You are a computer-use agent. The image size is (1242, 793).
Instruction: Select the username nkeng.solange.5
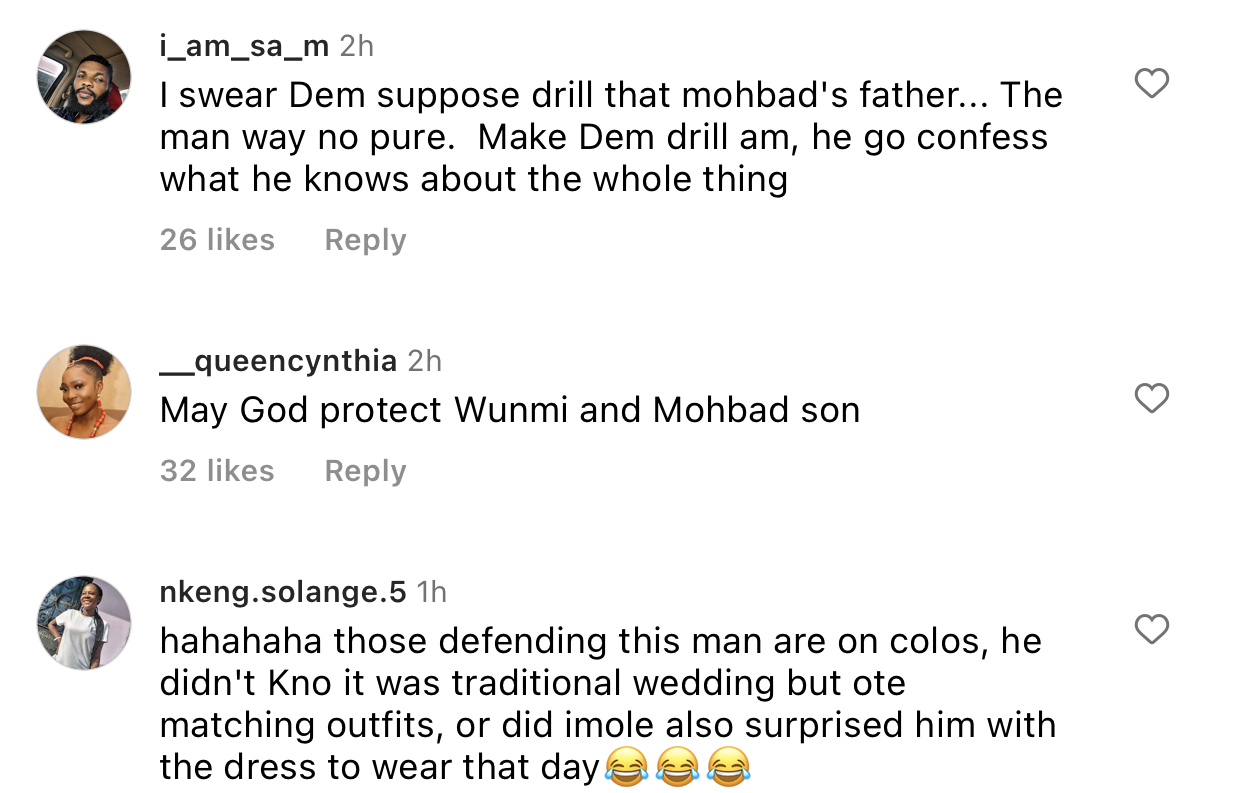click(282, 592)
